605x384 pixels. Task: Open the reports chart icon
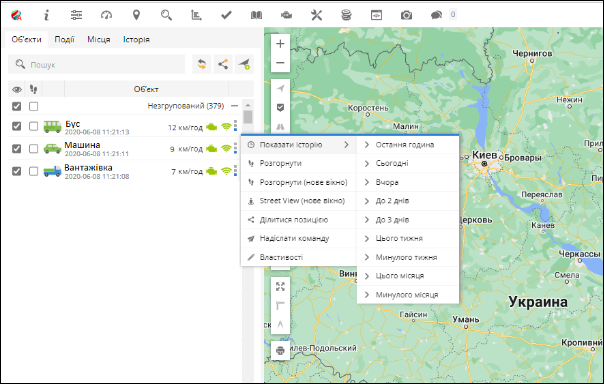[x=196, y=15]
